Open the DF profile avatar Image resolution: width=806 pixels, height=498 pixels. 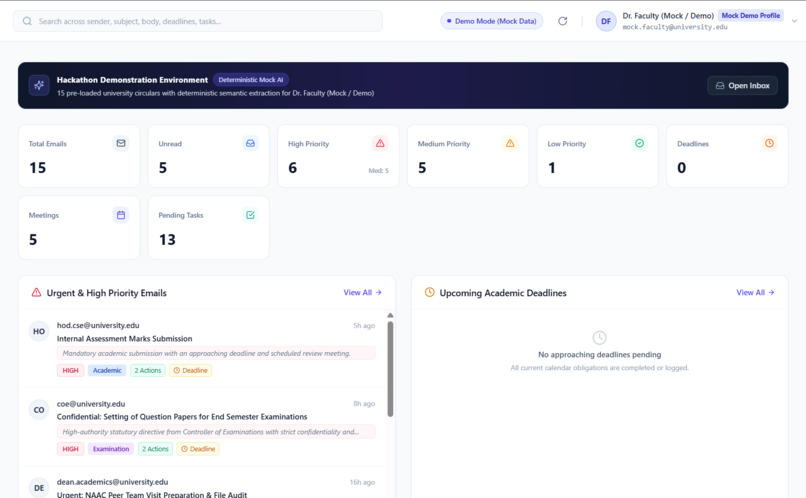(606, 21)
